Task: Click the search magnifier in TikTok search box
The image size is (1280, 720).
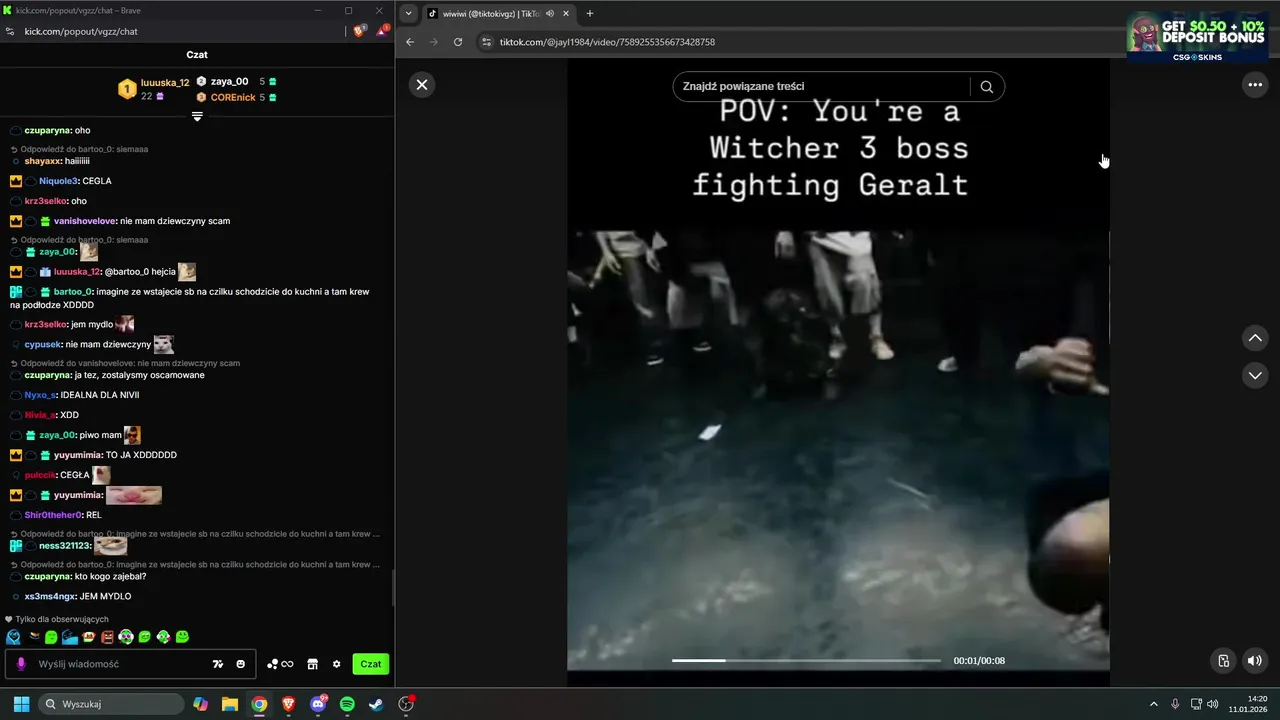Action: (x=986, y=87)
